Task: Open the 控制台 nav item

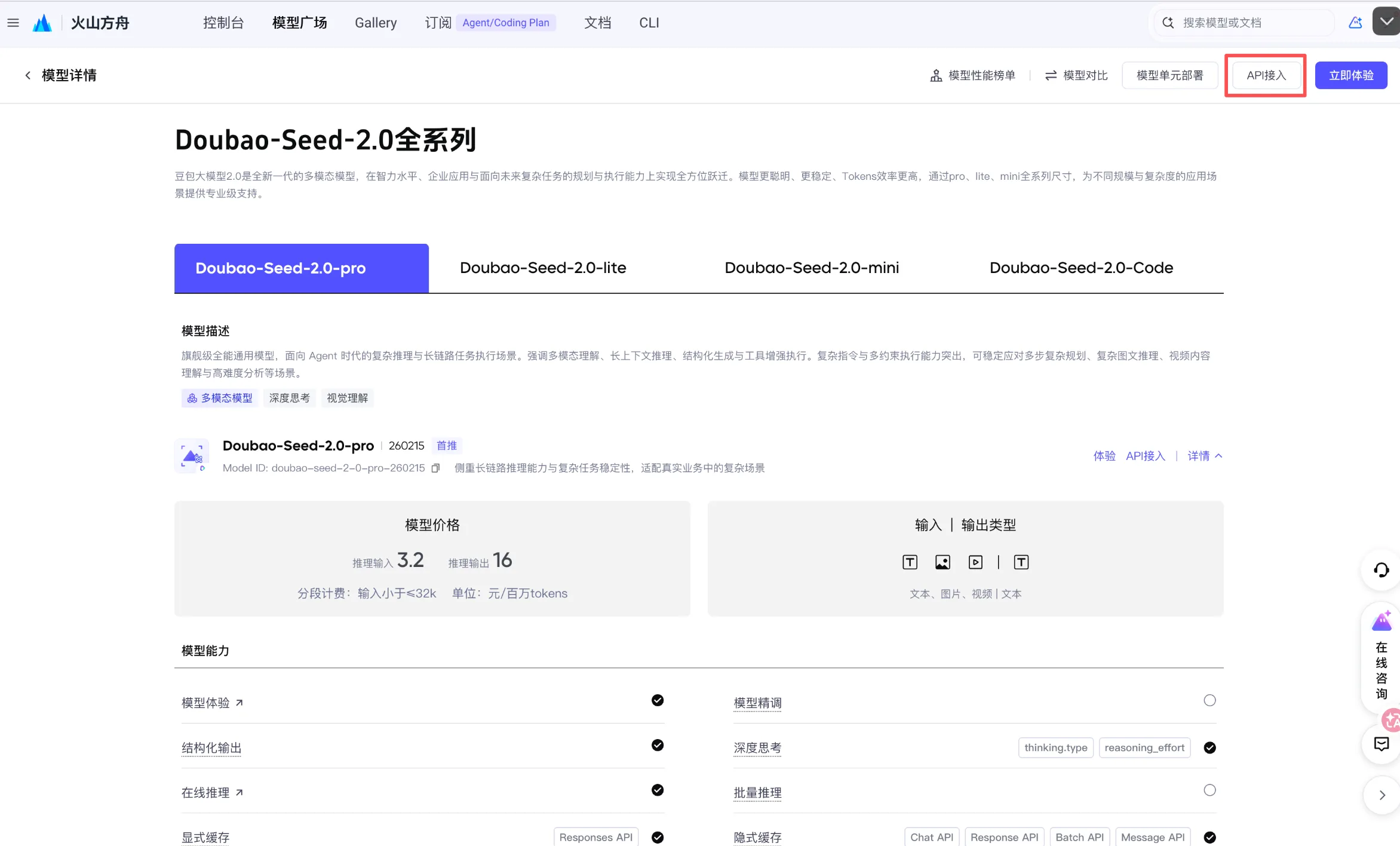Action: click(223, 23)
